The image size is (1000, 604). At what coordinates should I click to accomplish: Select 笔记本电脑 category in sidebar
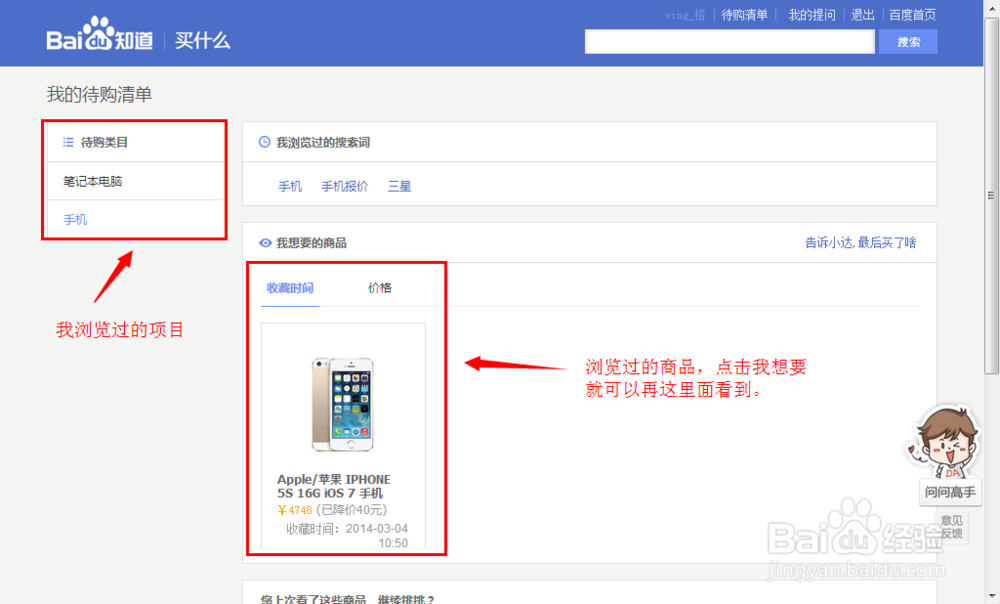(x=136, y=181)
